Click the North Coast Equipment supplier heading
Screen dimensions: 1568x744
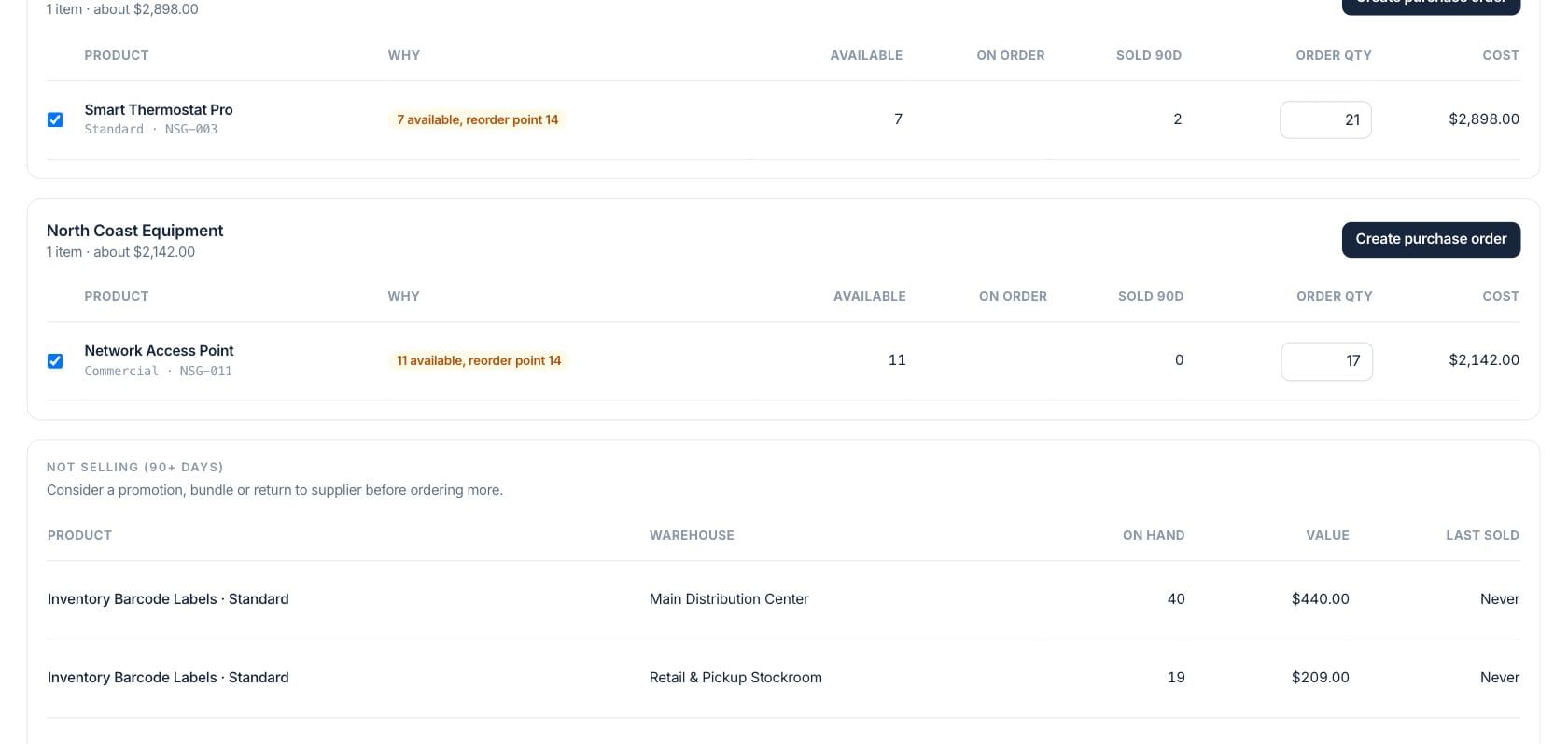tap(135, 231)
